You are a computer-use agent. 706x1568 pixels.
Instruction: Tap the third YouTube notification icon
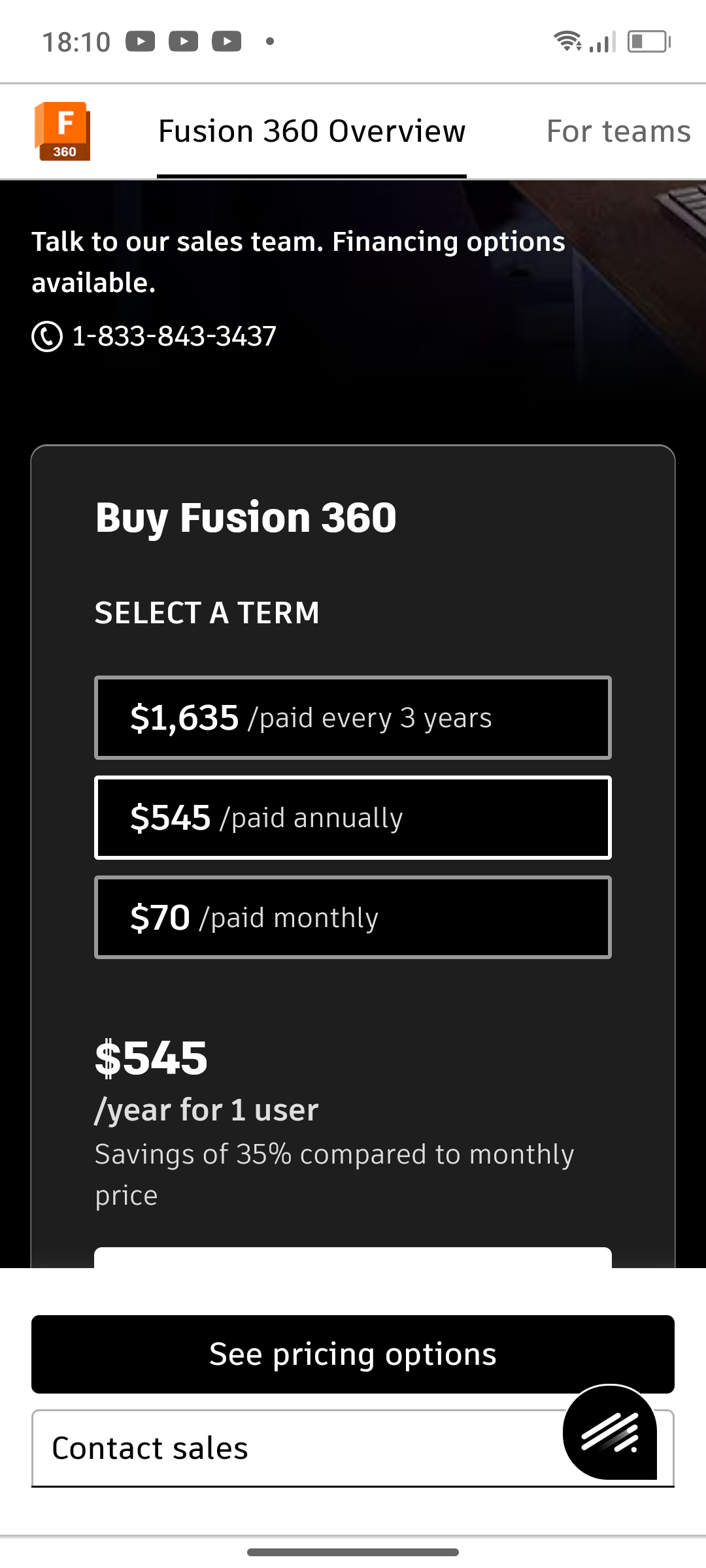pos(227,42)
